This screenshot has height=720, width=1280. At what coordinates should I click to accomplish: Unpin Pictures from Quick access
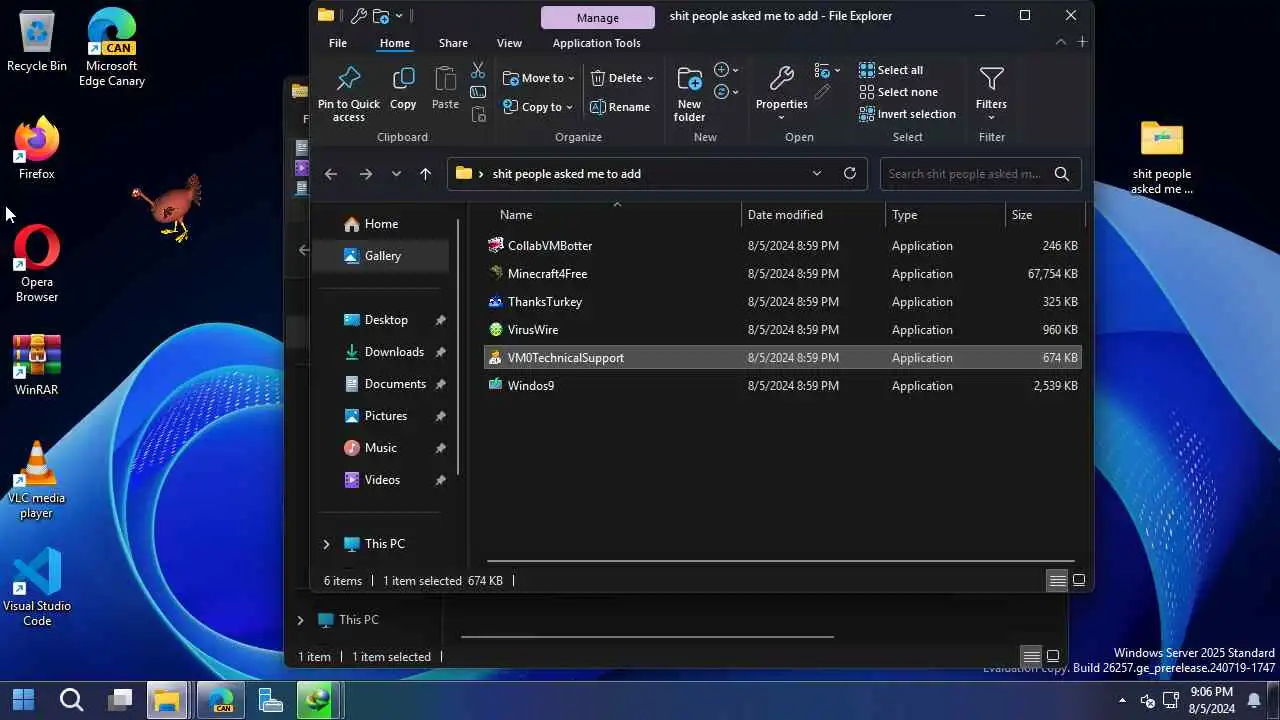point(440,416)
